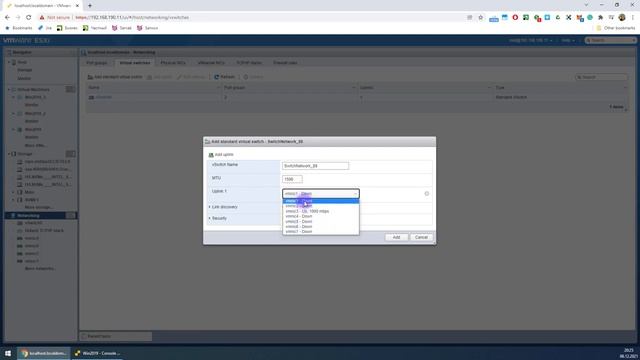Screen dimensions: 640x360
Task: Open the Firewall rules tab
Action: [x=285, y=63]
